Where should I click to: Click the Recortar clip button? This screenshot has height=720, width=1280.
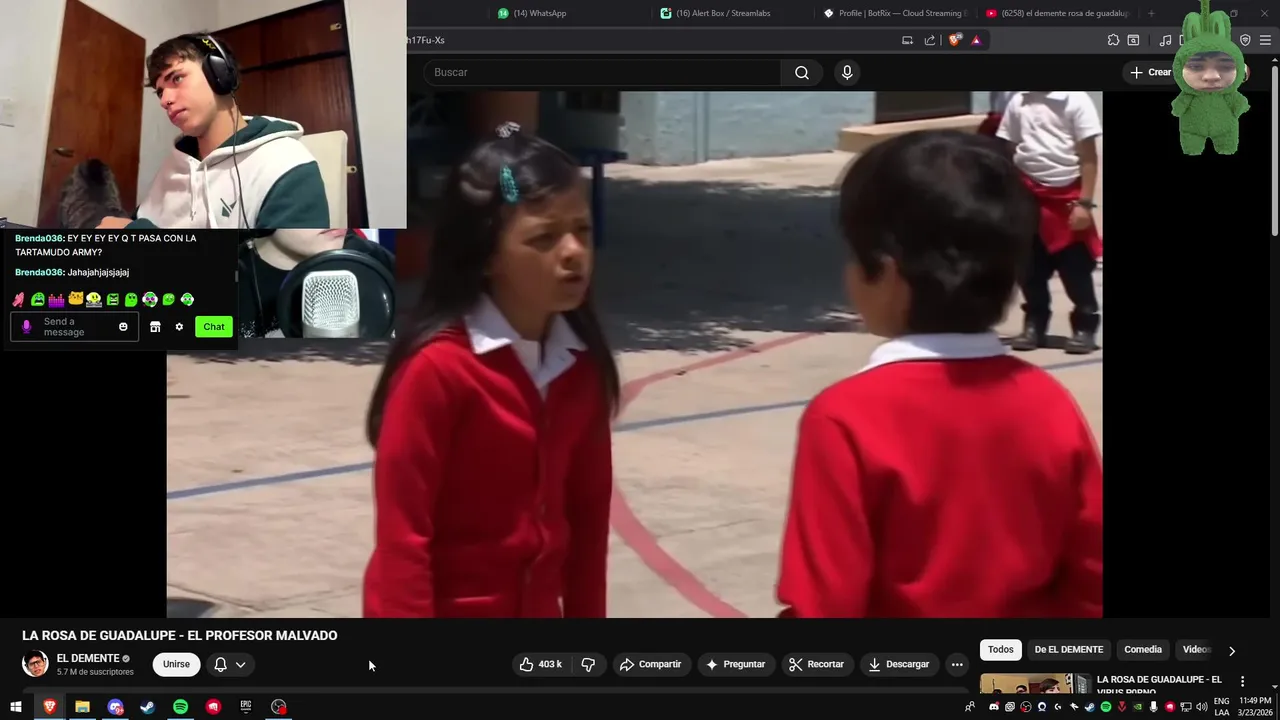(816, 664)
